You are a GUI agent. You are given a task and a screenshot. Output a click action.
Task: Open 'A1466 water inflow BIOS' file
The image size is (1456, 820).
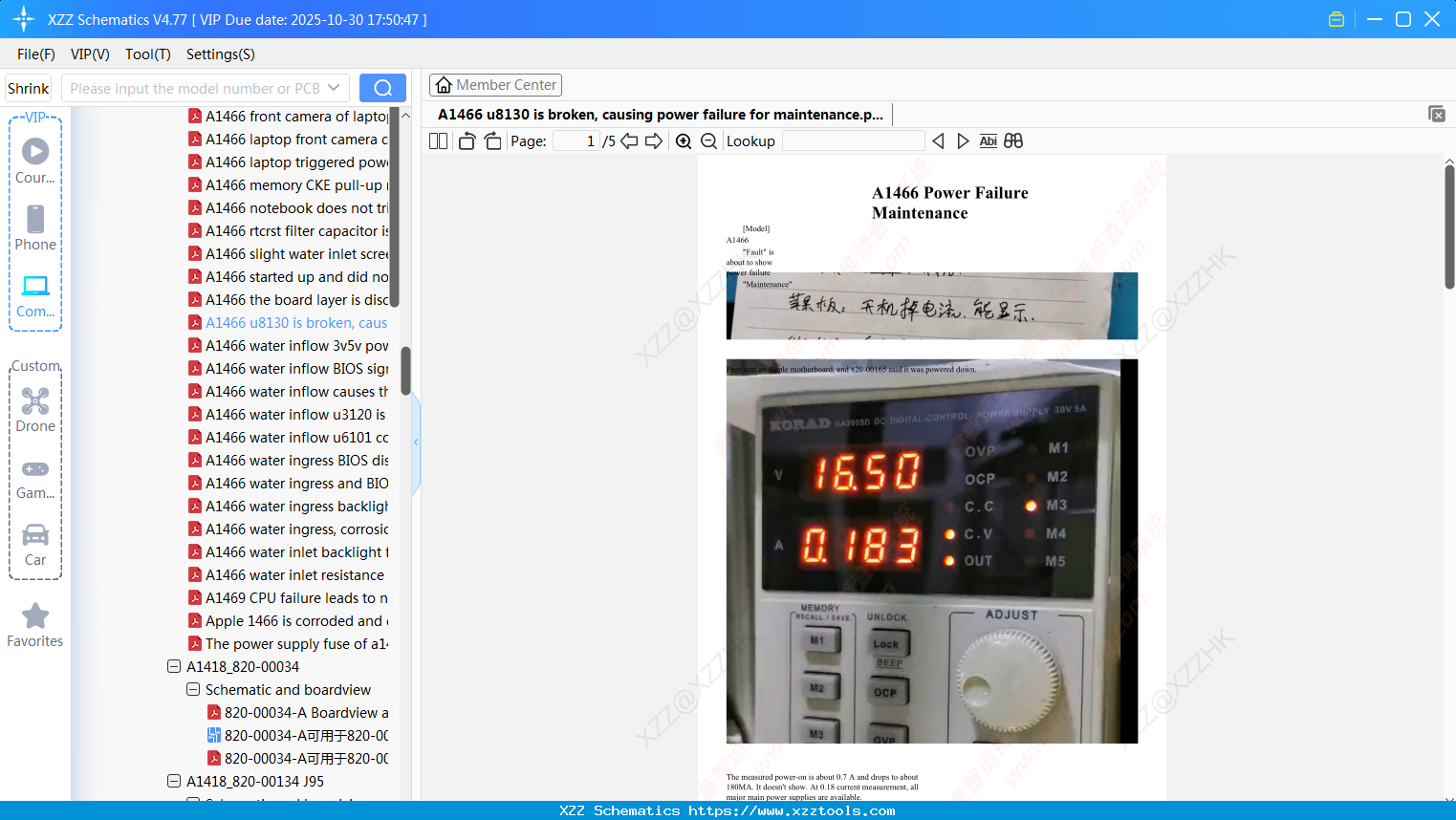(288, 368)
